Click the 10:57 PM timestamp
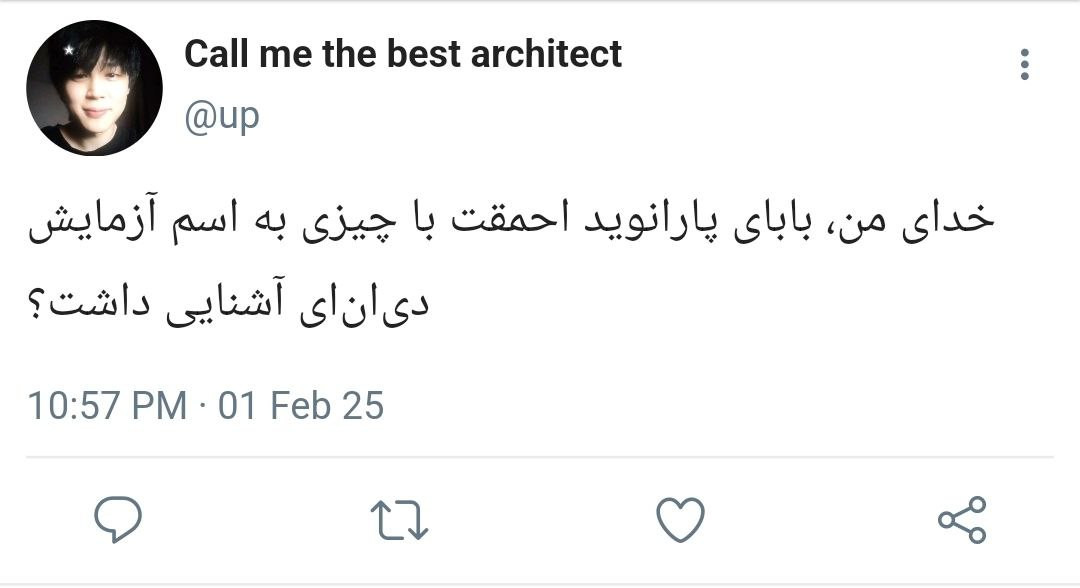This screenshot has height=588, width=1080. [x=107, y=406]
